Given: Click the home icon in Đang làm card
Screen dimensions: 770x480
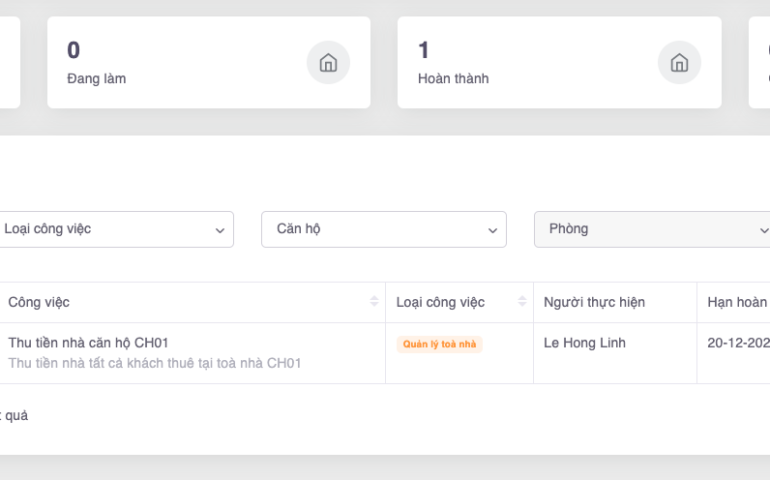Looking at the screenshot, I should click(x=328, y=63).
